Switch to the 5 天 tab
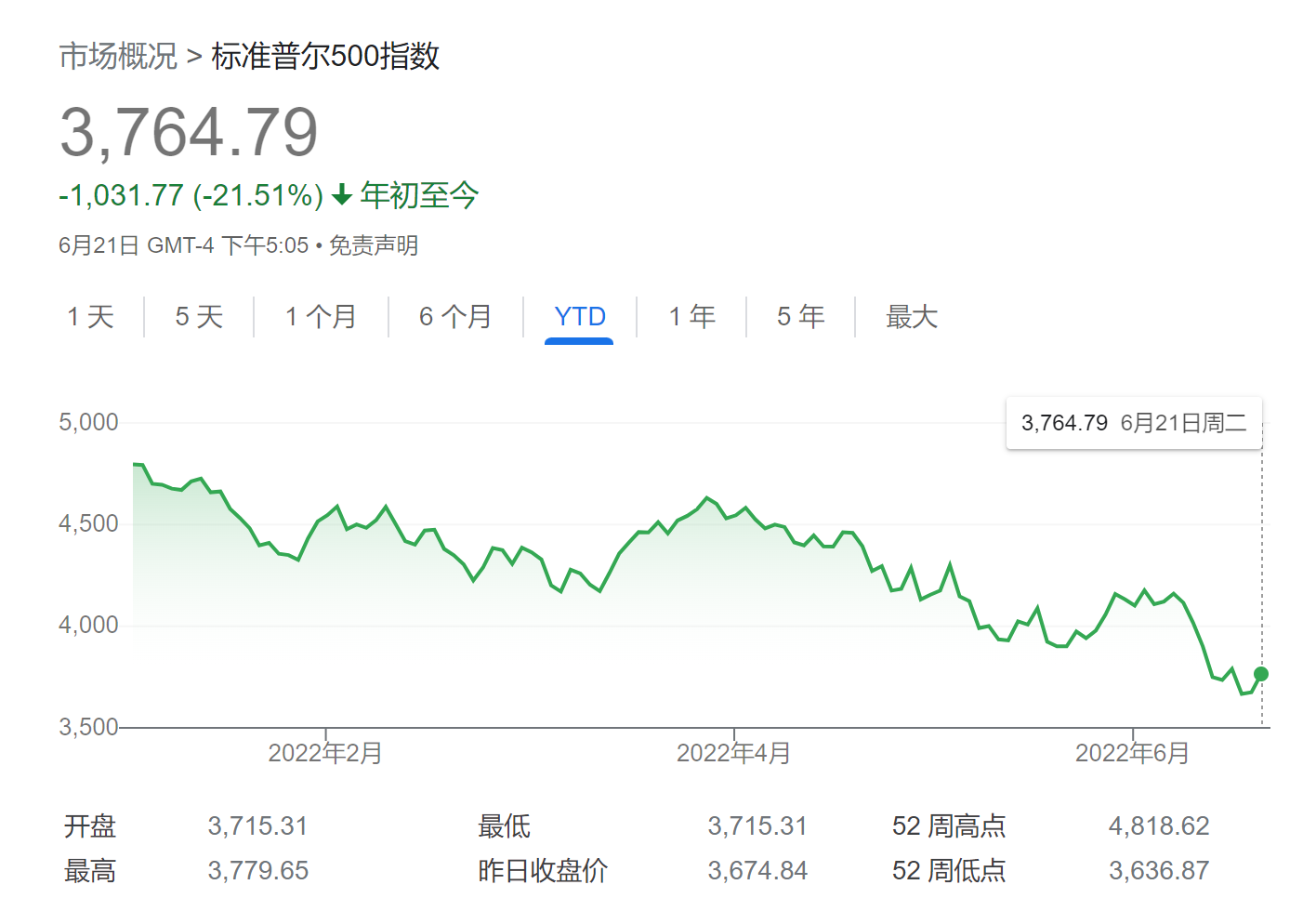Screen dimensions: 1316x911 199,317
